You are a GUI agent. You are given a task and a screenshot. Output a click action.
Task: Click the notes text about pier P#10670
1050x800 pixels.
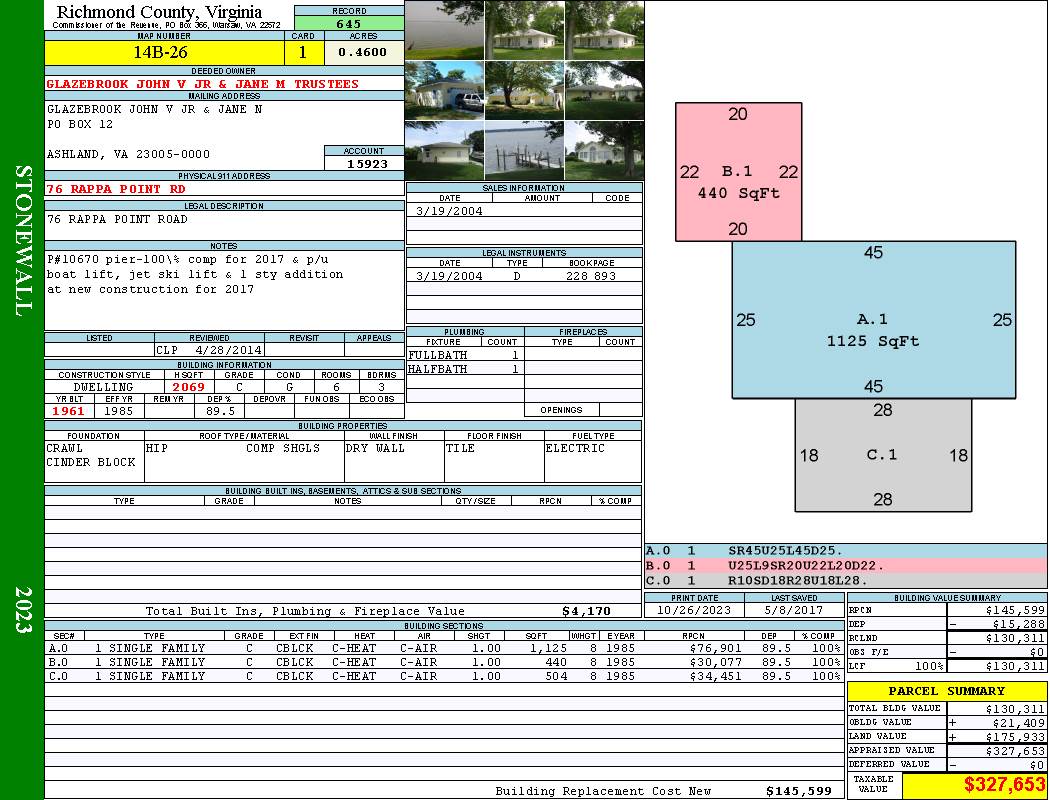coord(194,274)
